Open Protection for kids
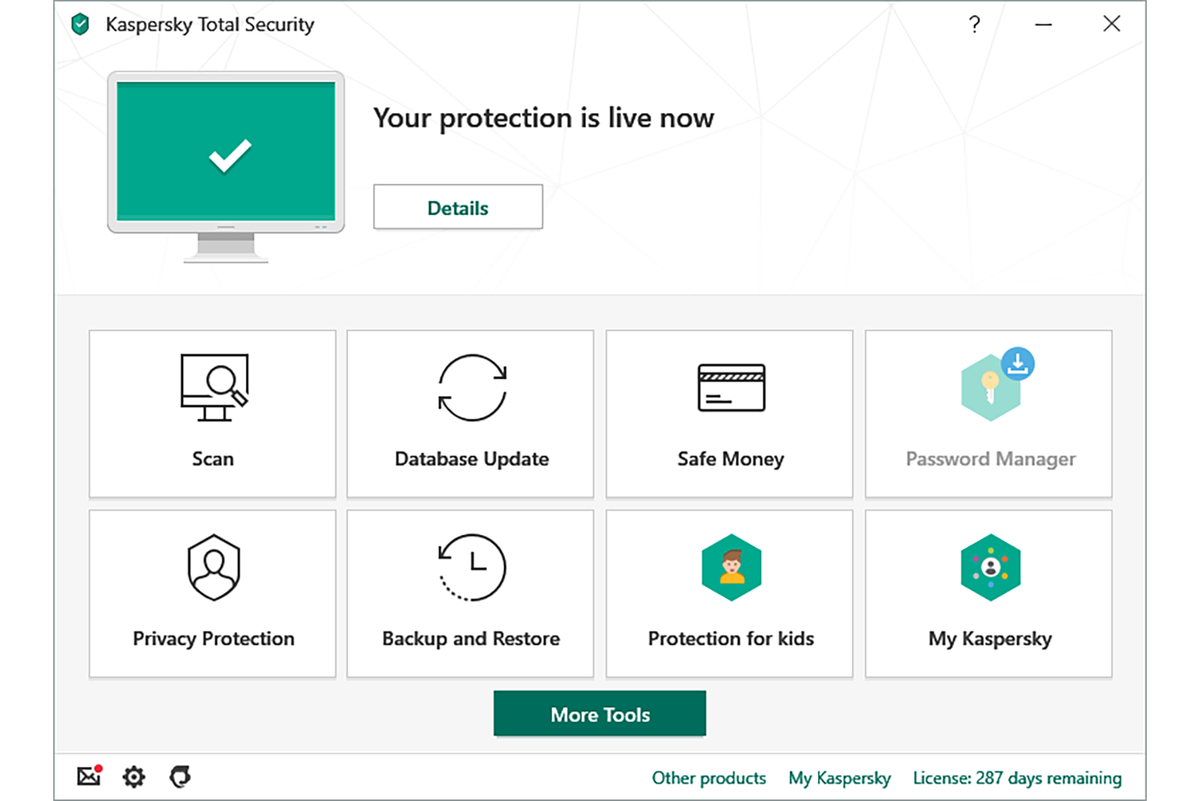Image resolution: width=1200 pixels, height=801 pixels. tap(729, 593)
